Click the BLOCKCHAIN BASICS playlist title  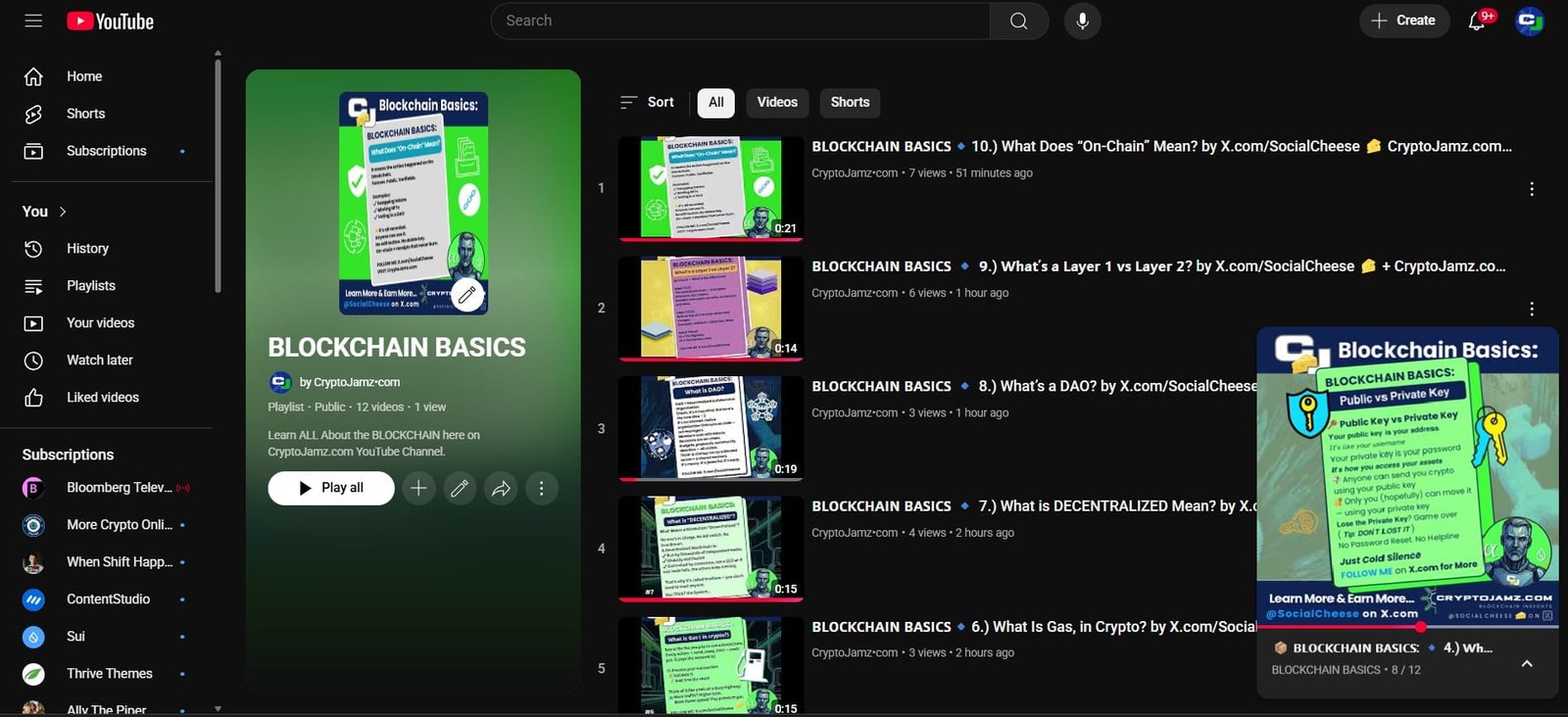pyautogui.click(x=397, y=348)
